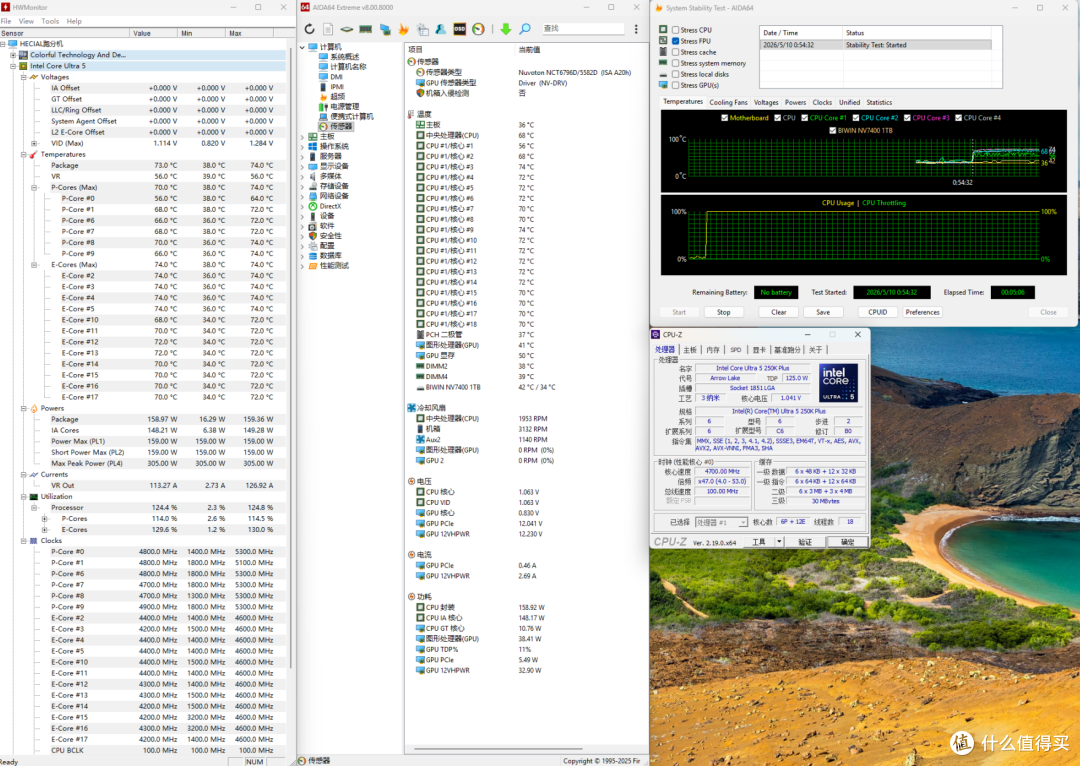Click the green download arrow icon
The image size is (1080, 766).
click(x=506, y=29)
